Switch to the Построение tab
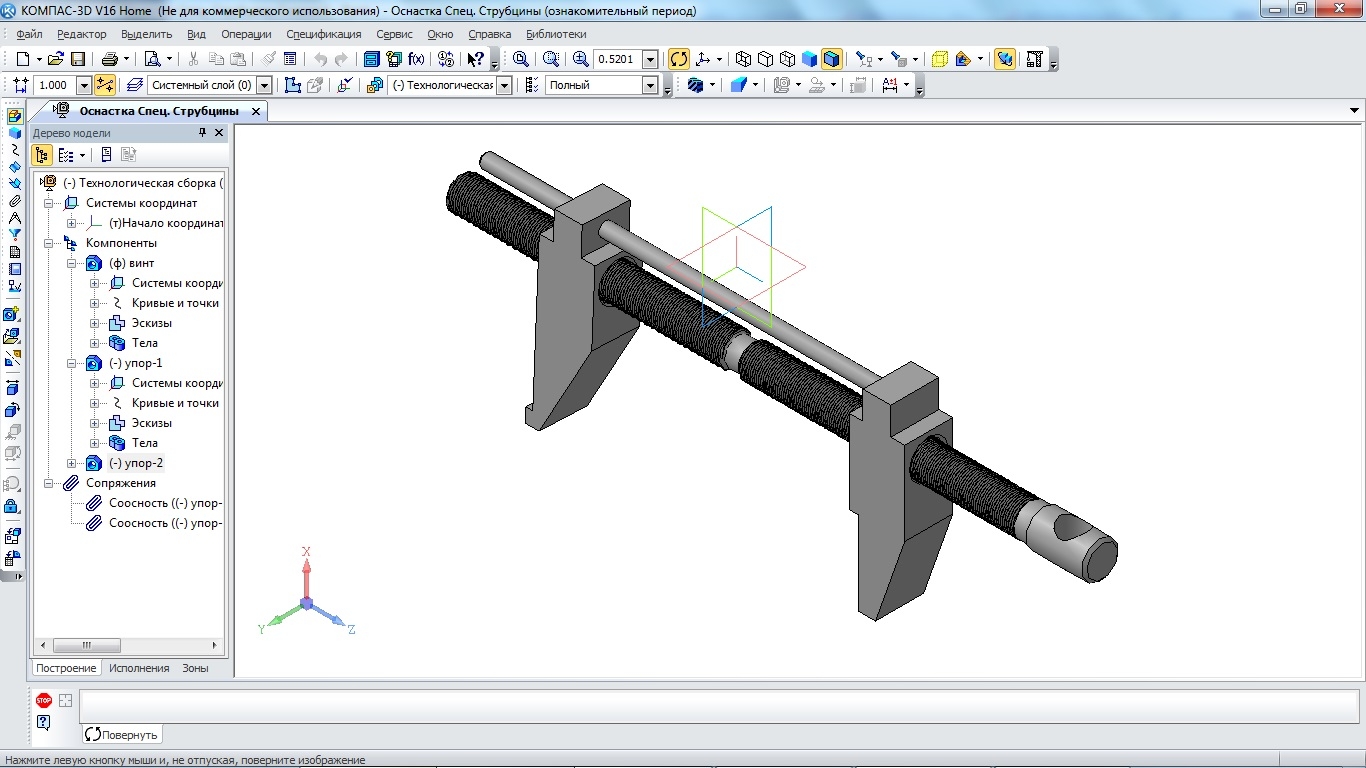The image size is (1366, 768). (67, 667)
